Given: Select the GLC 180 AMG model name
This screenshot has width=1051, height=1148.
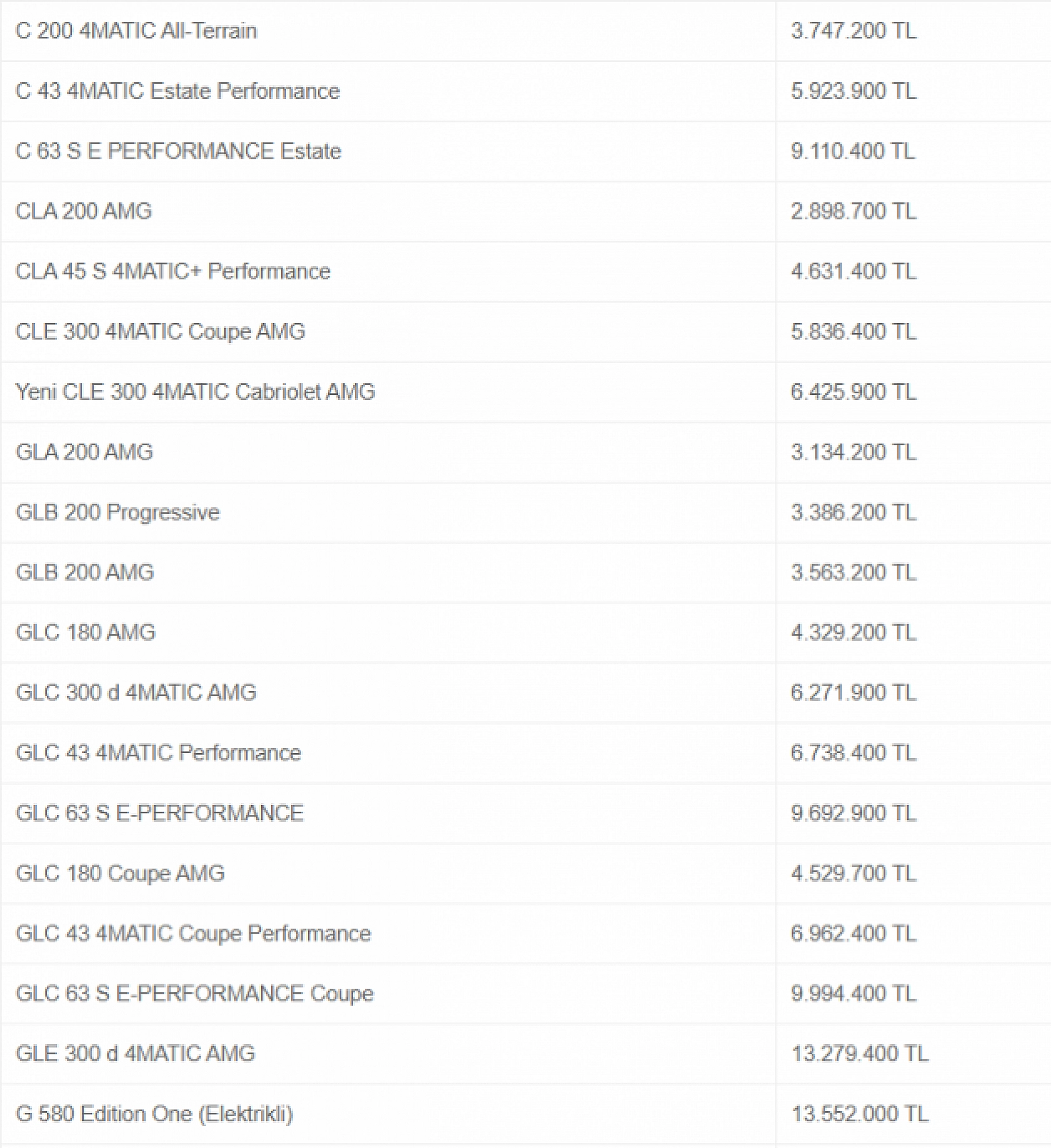Looking at the screenshot, I should [86, 632].
